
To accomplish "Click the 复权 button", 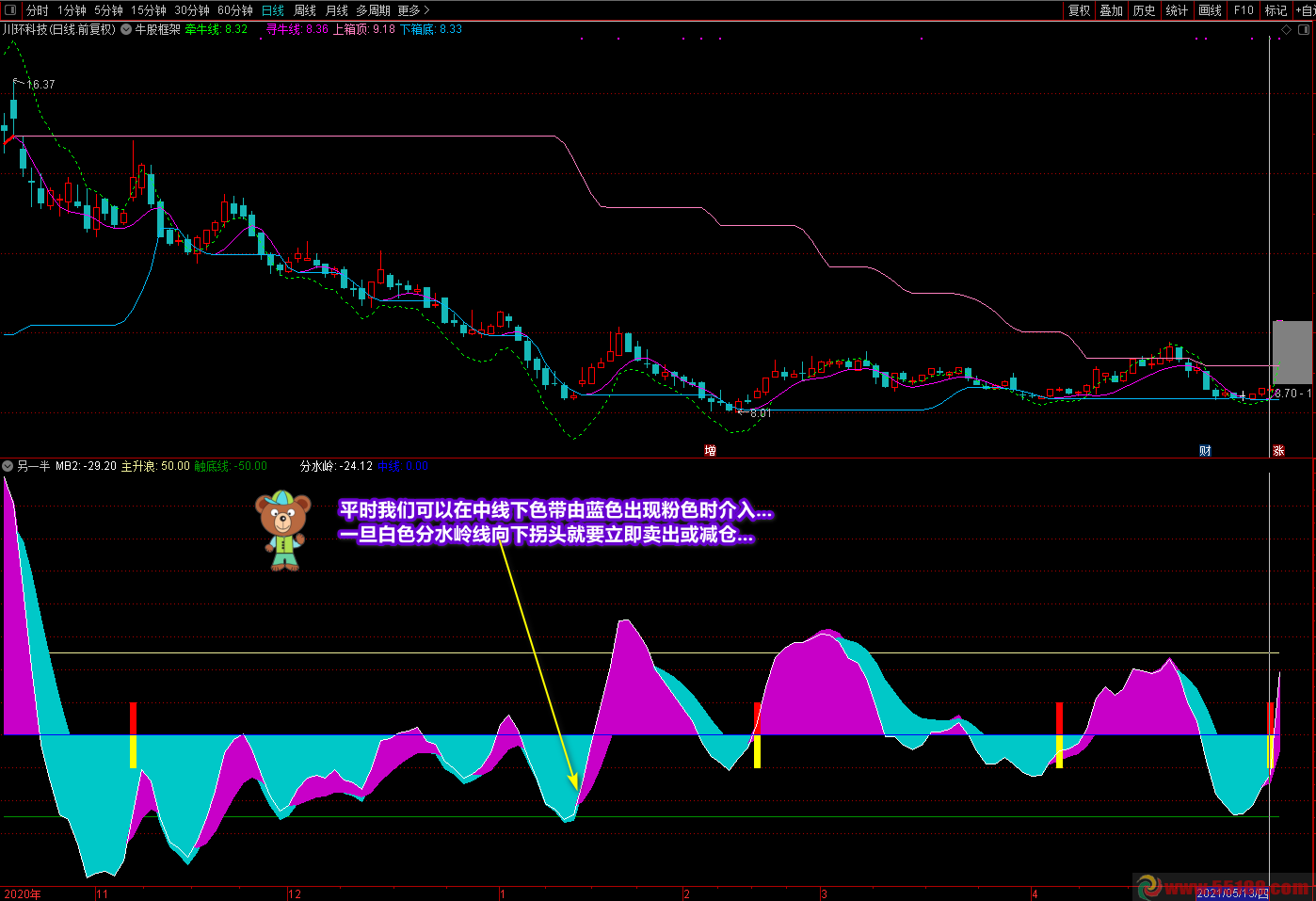I will [x=1079, y=10].
